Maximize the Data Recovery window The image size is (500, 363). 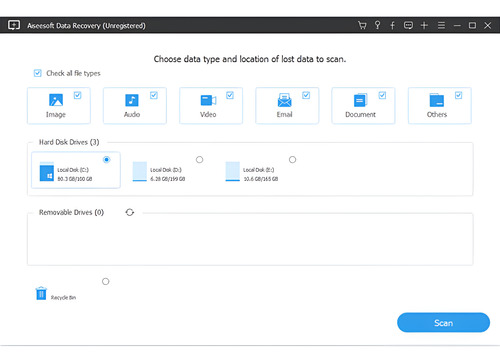click(x=472, y=25)
